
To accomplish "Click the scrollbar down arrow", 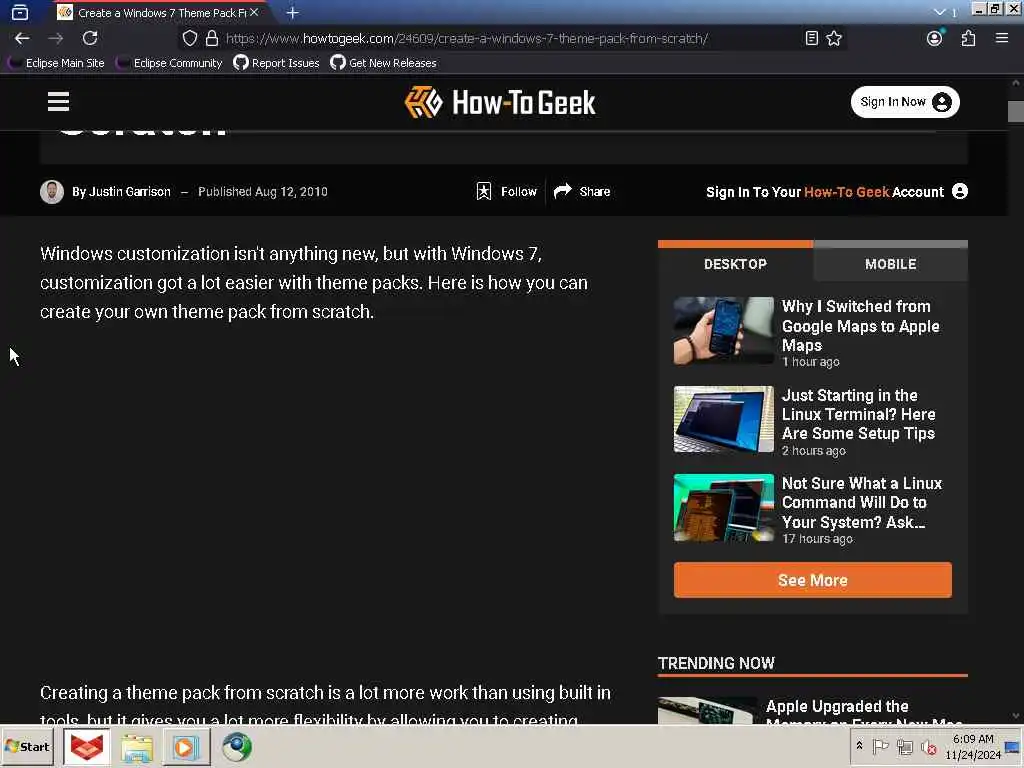I will click(1016, 716).
